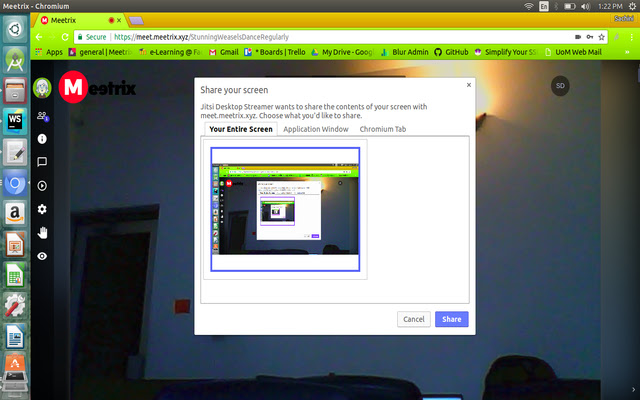Click the Chromium launcher icon
The height and width of the screenshot is (400, 640).
(15, 183)
